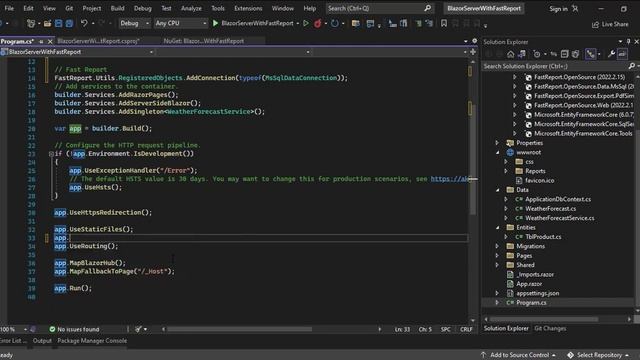Image resolution: width=640 pixels, height=360 pixels.
Task: Click the search magnifier in title bar search box
Action: click(427, 8)
